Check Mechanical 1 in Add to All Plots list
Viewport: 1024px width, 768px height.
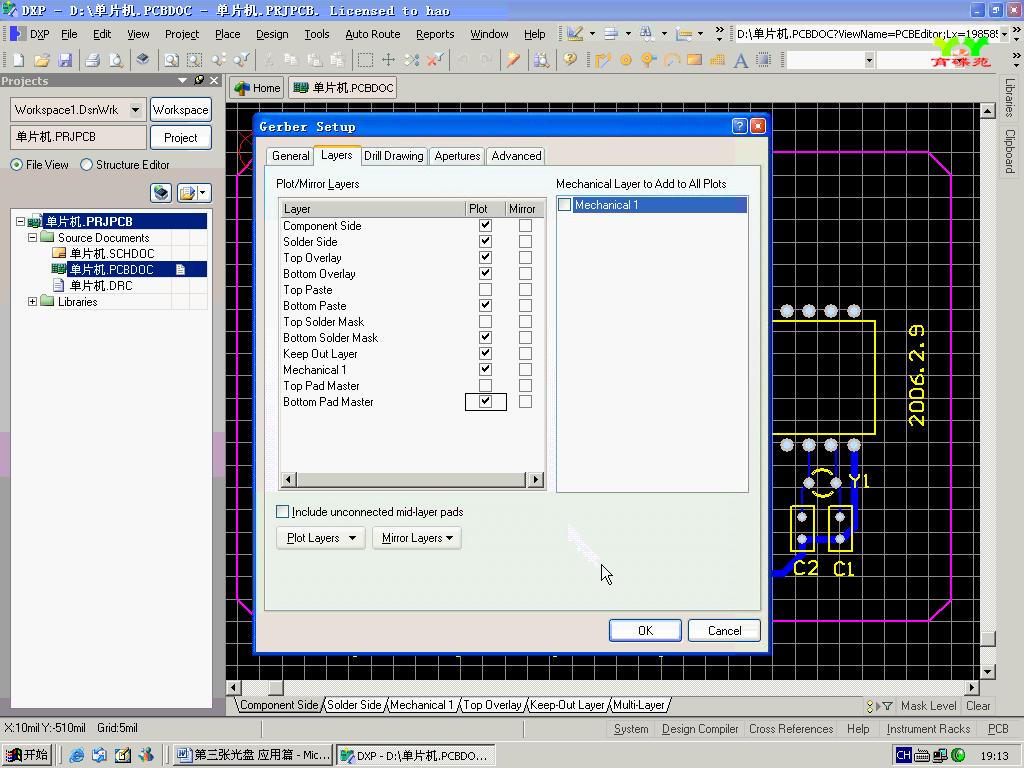click(565, 204)
